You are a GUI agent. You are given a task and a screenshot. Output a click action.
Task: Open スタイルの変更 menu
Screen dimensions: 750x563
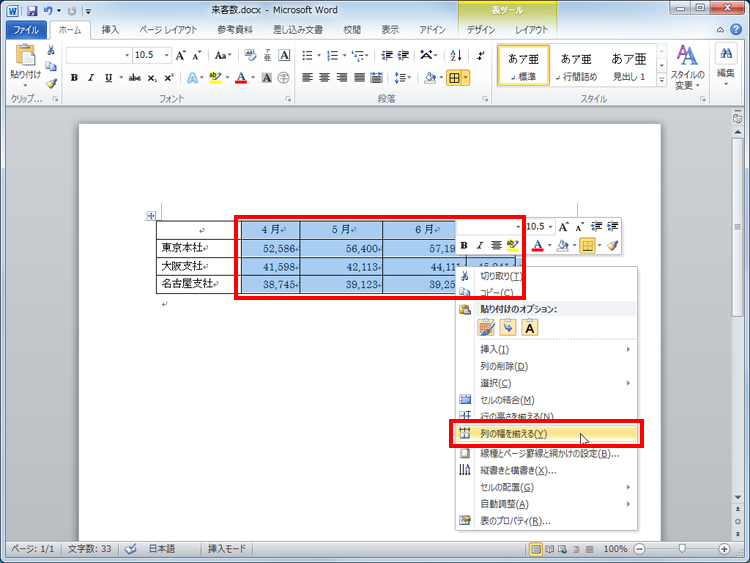tap(687, 68)
